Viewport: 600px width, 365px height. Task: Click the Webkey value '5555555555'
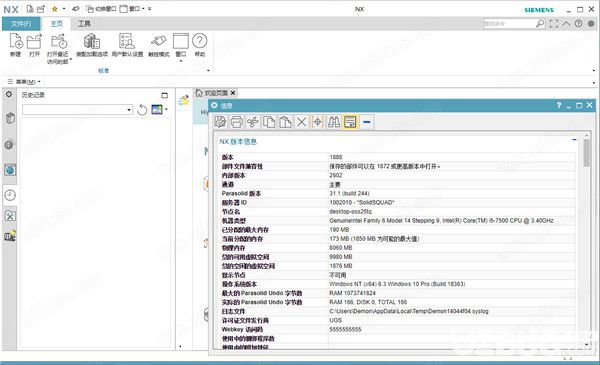point(345,329)
